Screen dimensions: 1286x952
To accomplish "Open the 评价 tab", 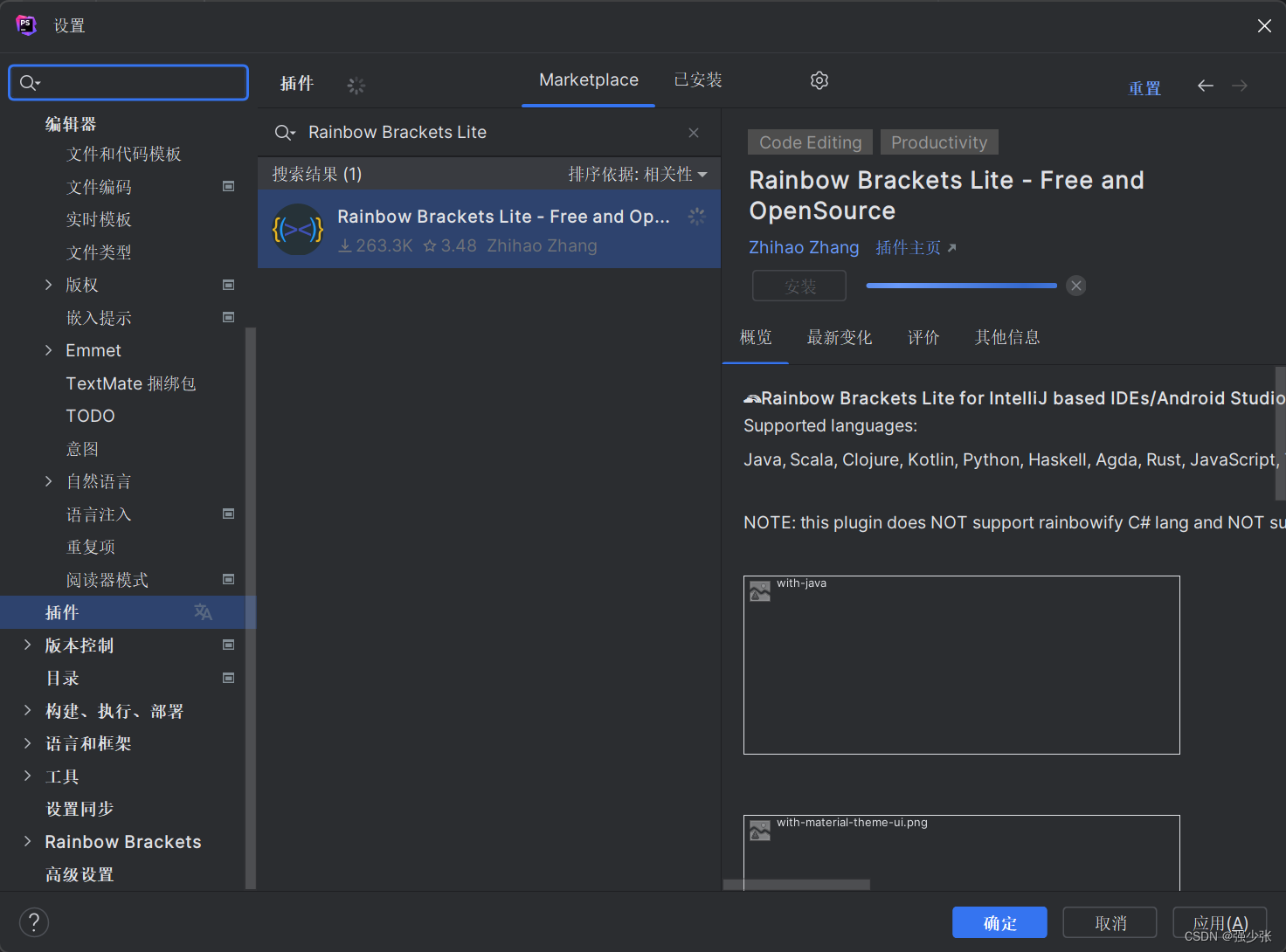I will (923, 338).
